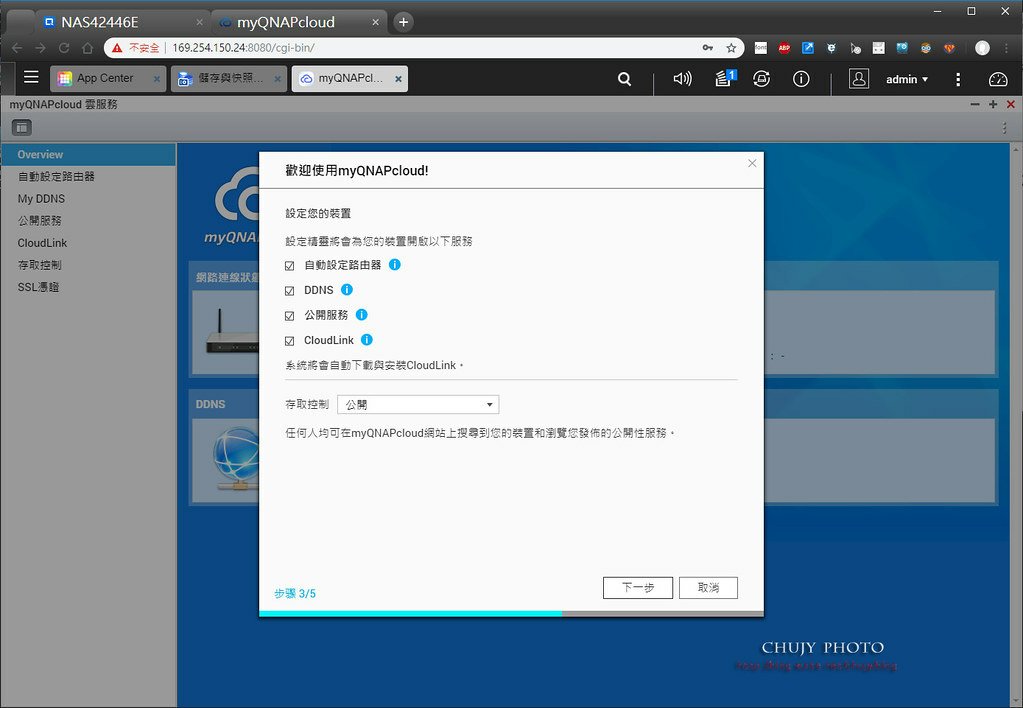Show info for the CloudLink option
Image resolution: width=1023 pixels, height=708 pixels.
pyautogui.click(x=367, y=339)
